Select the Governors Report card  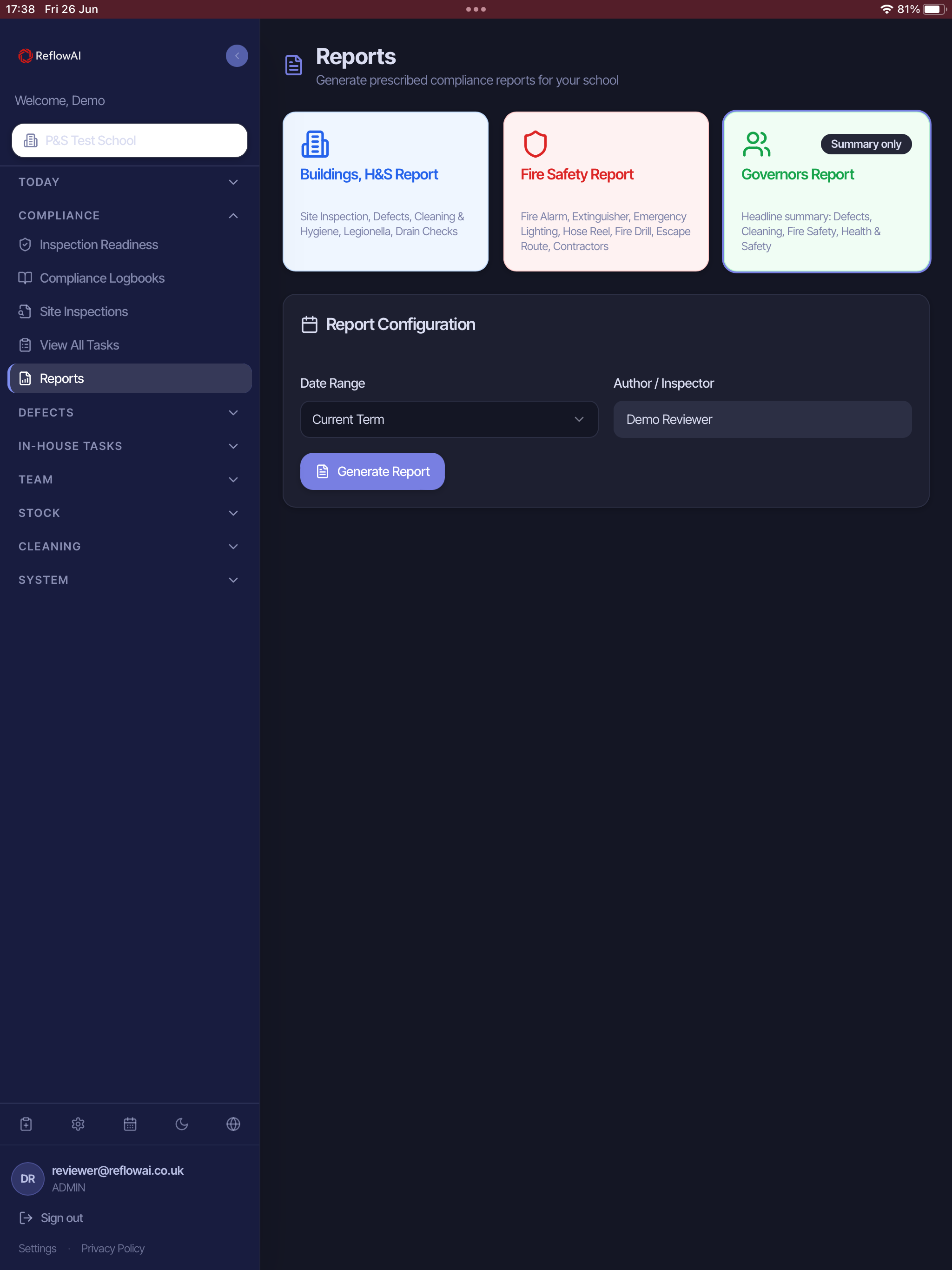point(826,191)
